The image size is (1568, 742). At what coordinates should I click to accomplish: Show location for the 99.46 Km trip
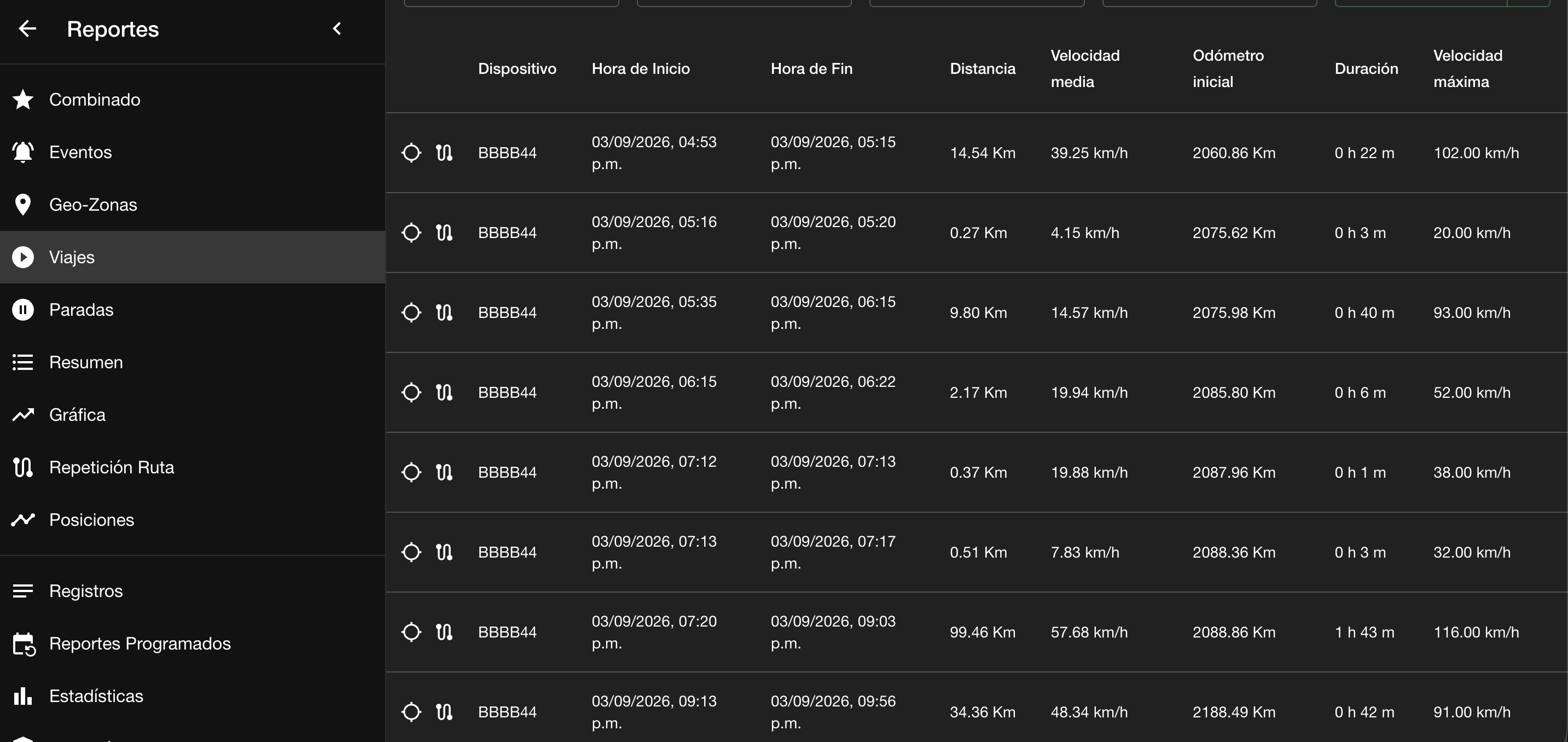coord(411,632)
